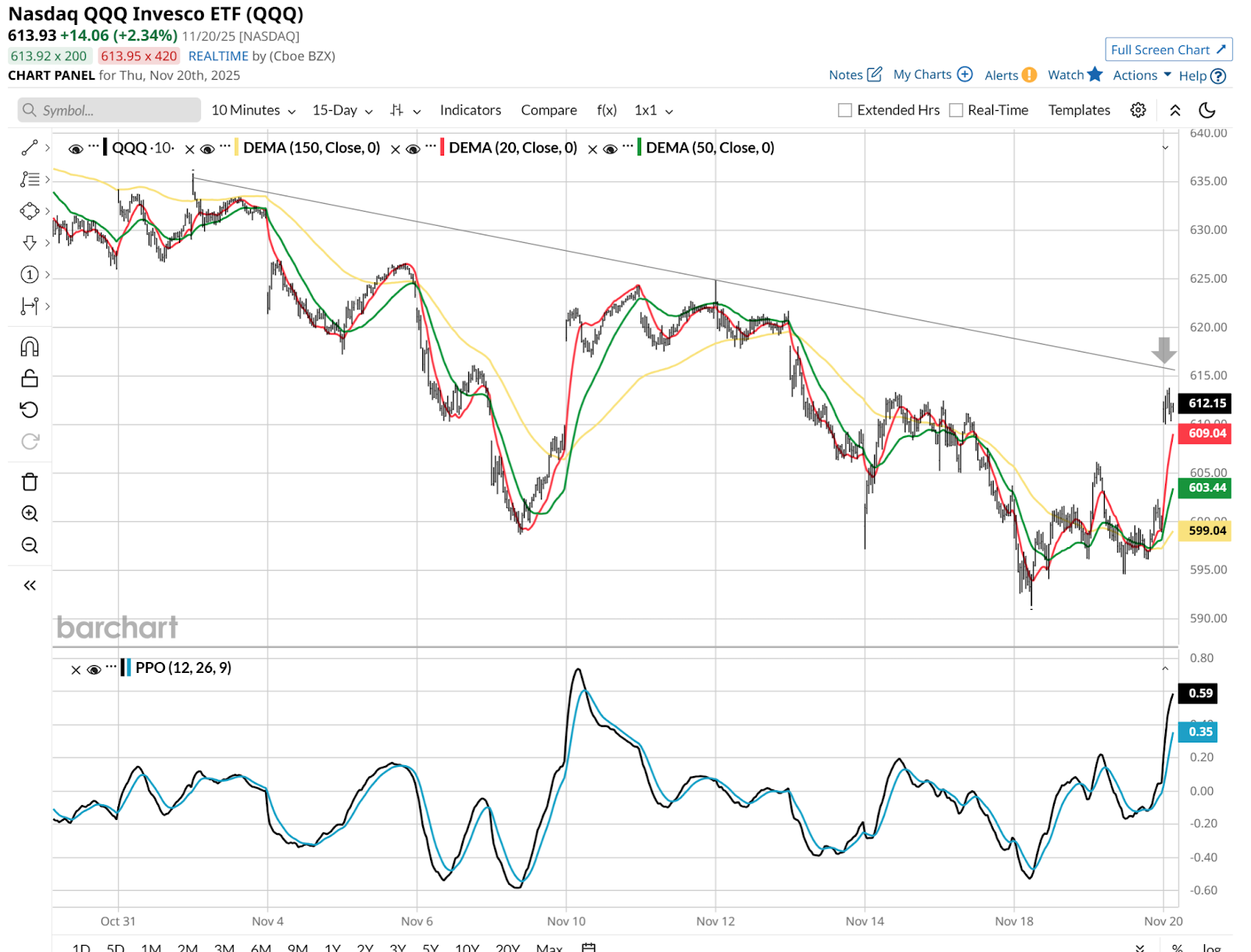Open the Indicators menu

tap(471, 110)
